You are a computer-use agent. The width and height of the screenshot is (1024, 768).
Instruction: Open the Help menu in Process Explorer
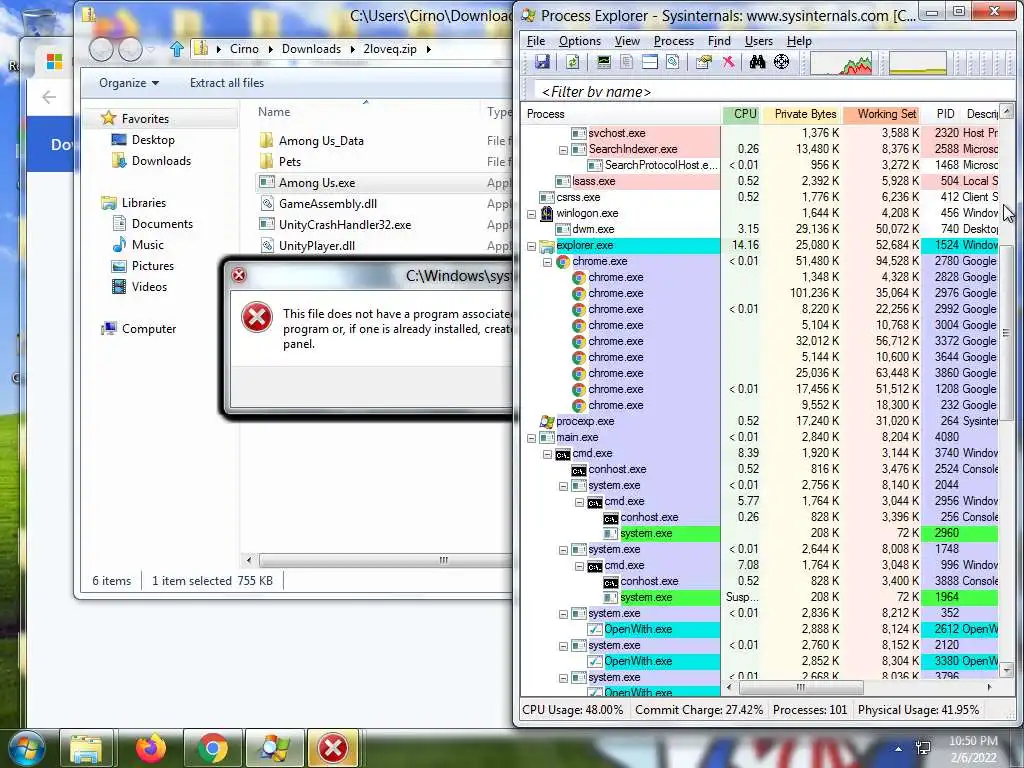[799, 40]
